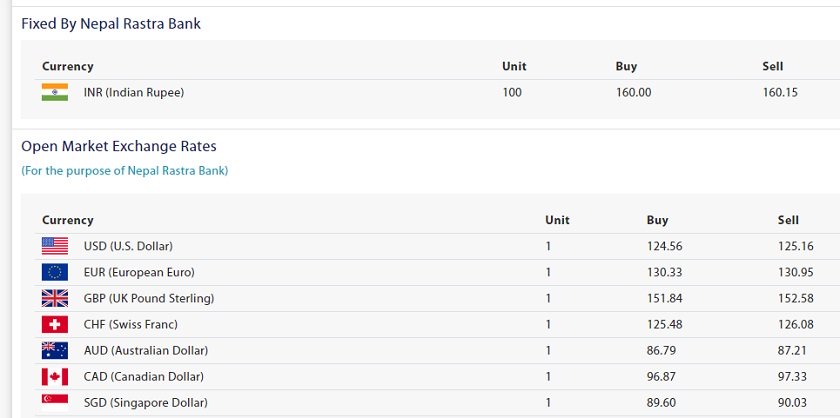Click the 'Open Market Exchange Rates' heading
Viewport: 840px width, 418px height.
119,146
